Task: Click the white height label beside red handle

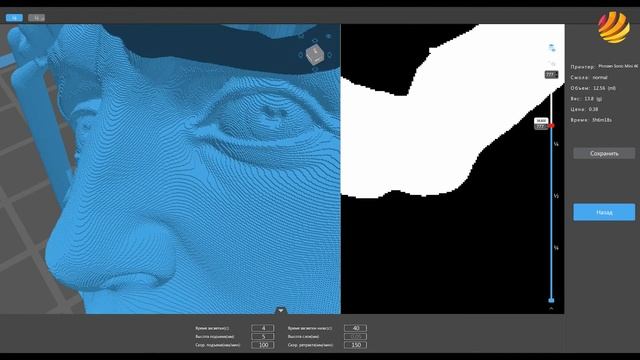Action: click(541, 121)
